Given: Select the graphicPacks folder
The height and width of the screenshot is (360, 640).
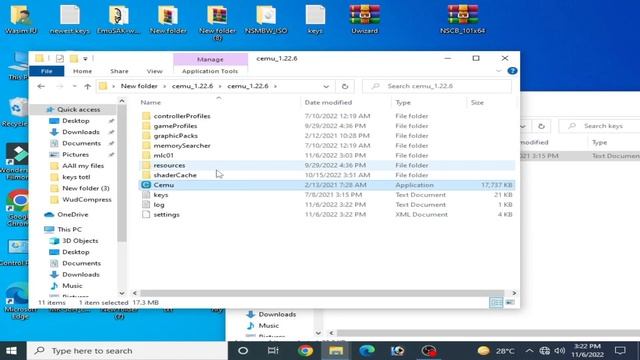Looking at the screenshot, I should coord(176,136).
